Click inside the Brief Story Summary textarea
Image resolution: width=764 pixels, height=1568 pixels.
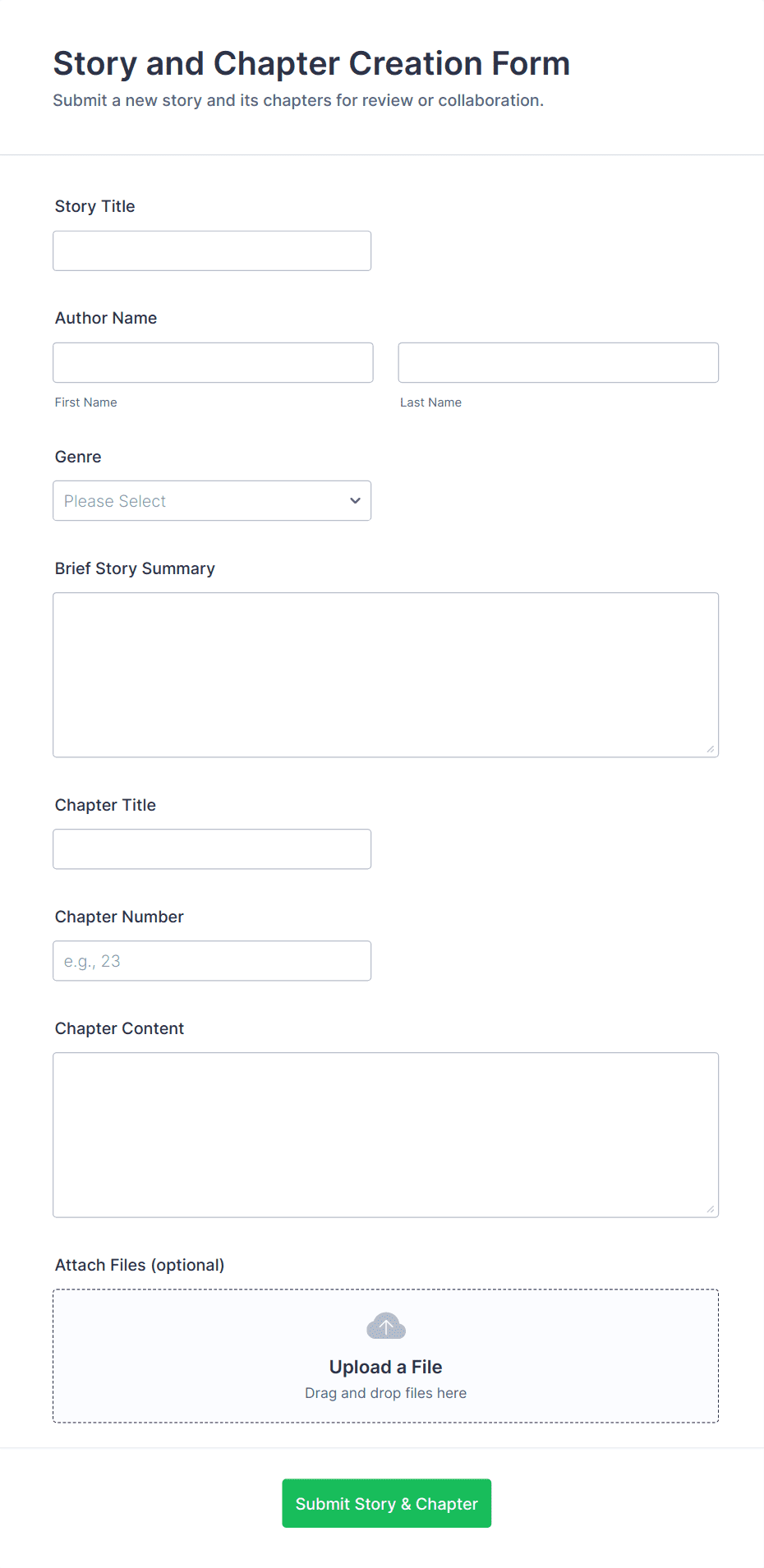[385, 674]
